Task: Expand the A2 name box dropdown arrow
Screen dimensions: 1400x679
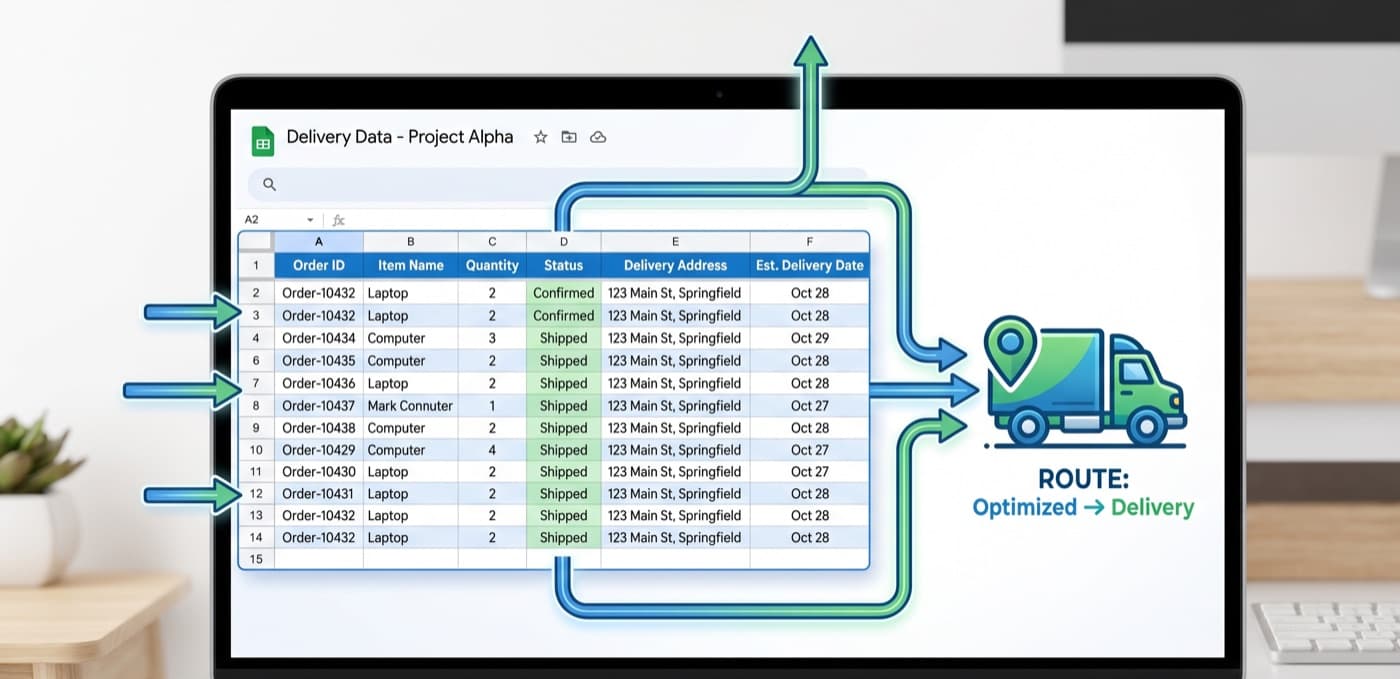Action: (x=310, y=220)
